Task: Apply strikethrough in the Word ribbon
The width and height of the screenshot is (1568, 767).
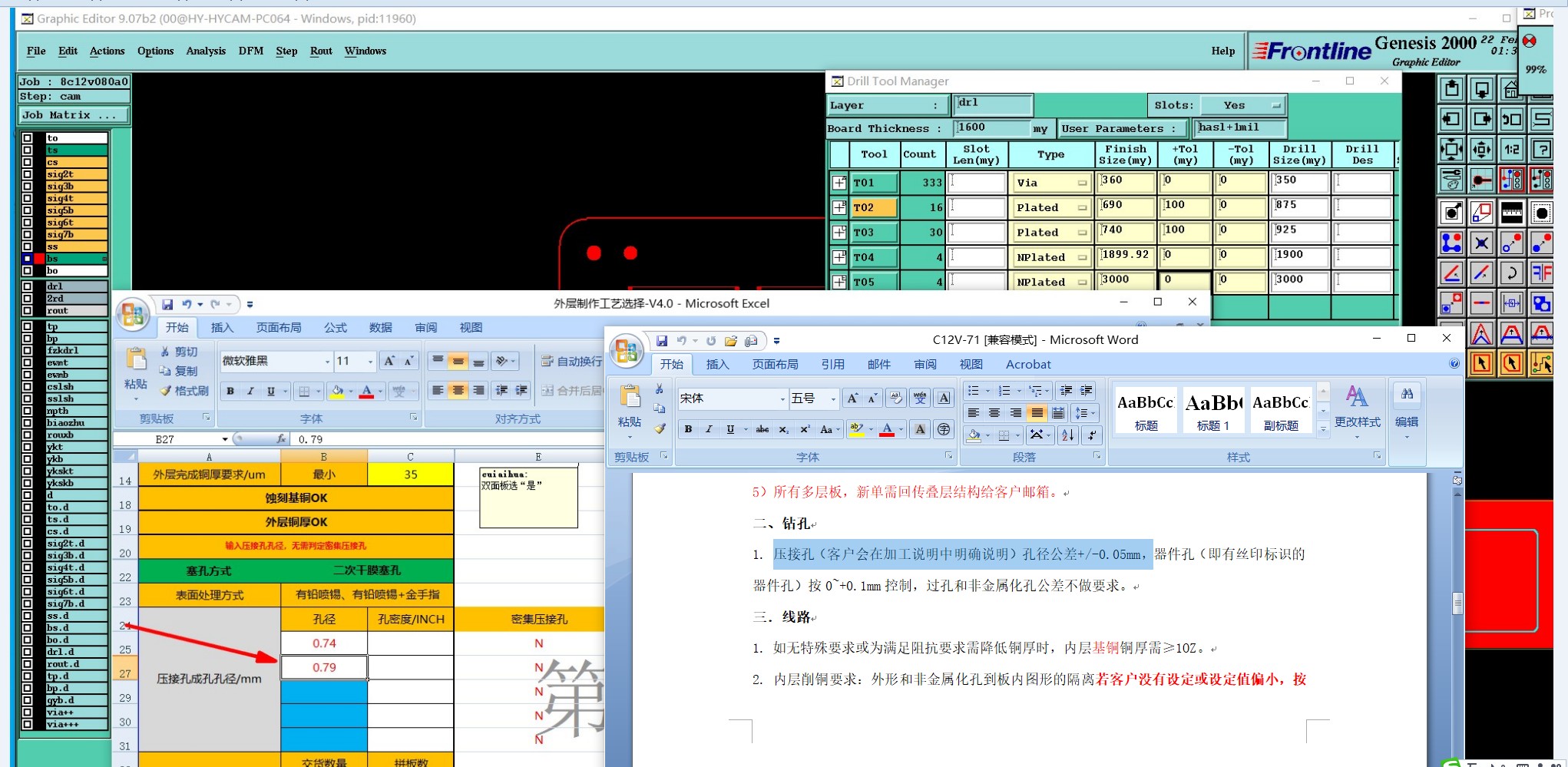Action: [762, 429]
